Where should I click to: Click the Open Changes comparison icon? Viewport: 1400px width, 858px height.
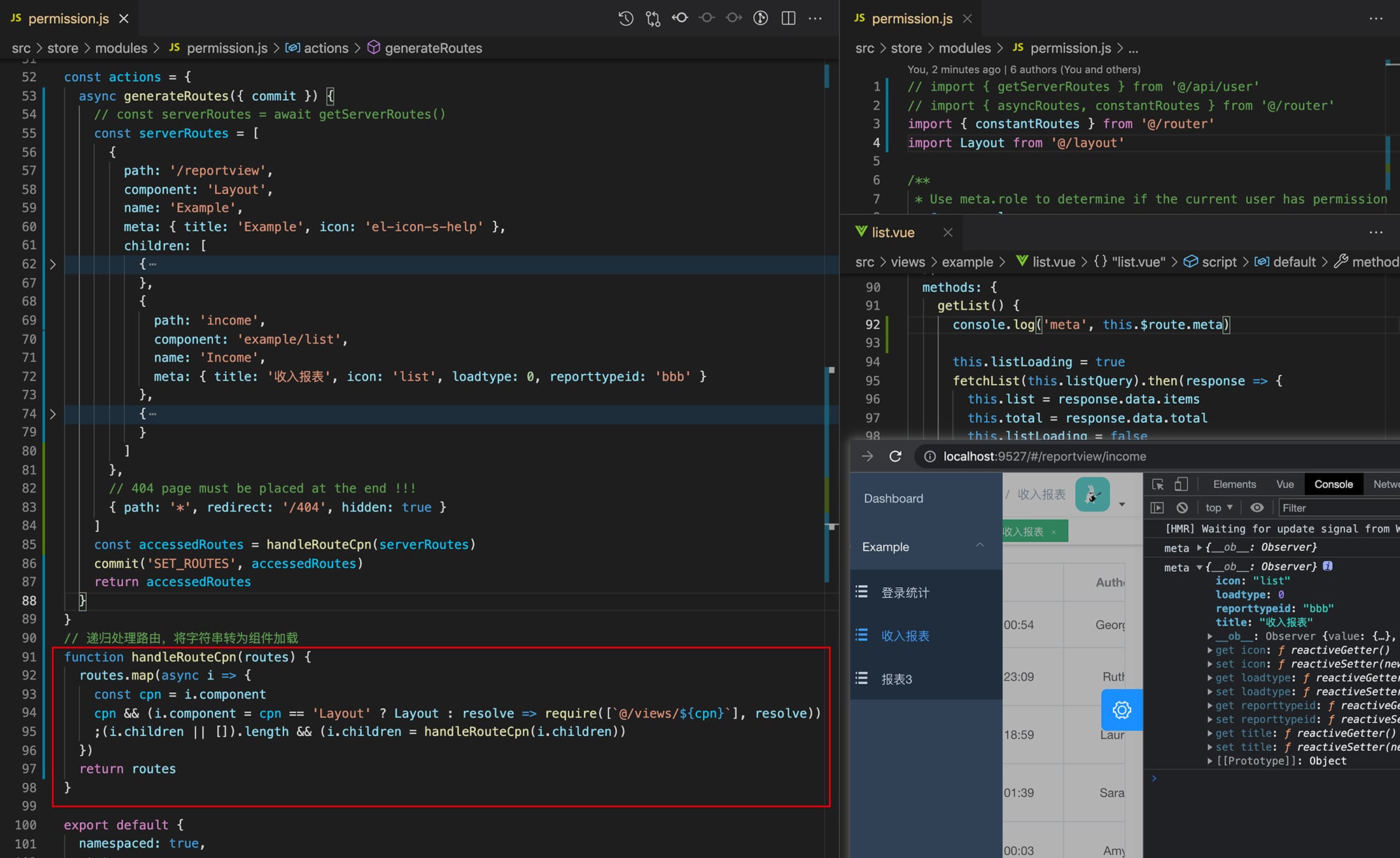pyautogui.click(x=652, y=18)
